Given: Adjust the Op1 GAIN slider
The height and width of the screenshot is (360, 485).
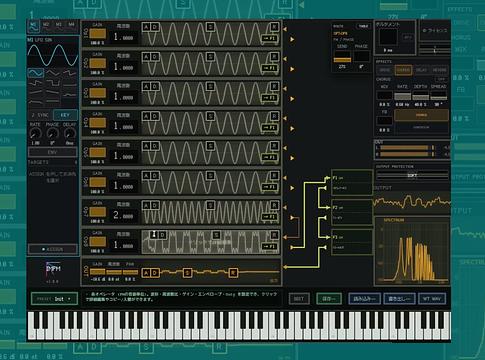Looking at the screenshot, I should (98, 34).
